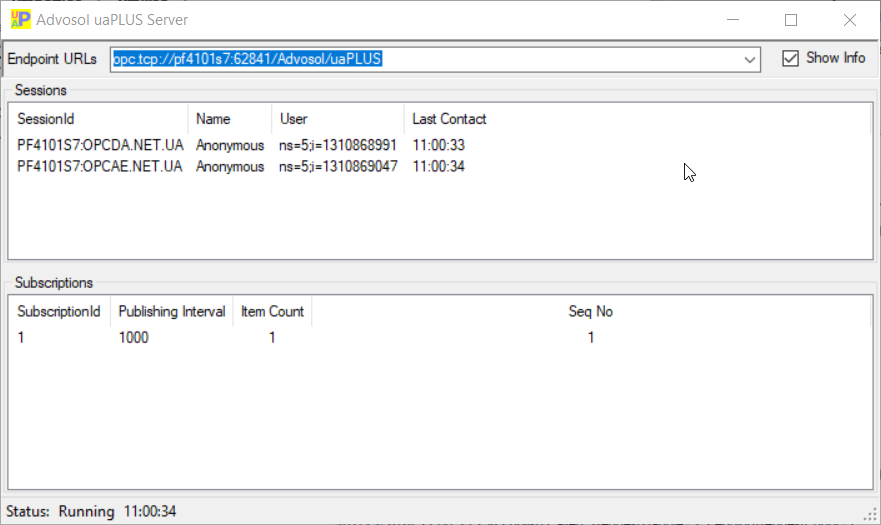Click the Status Running text in status bar

[x=60, y=512]
